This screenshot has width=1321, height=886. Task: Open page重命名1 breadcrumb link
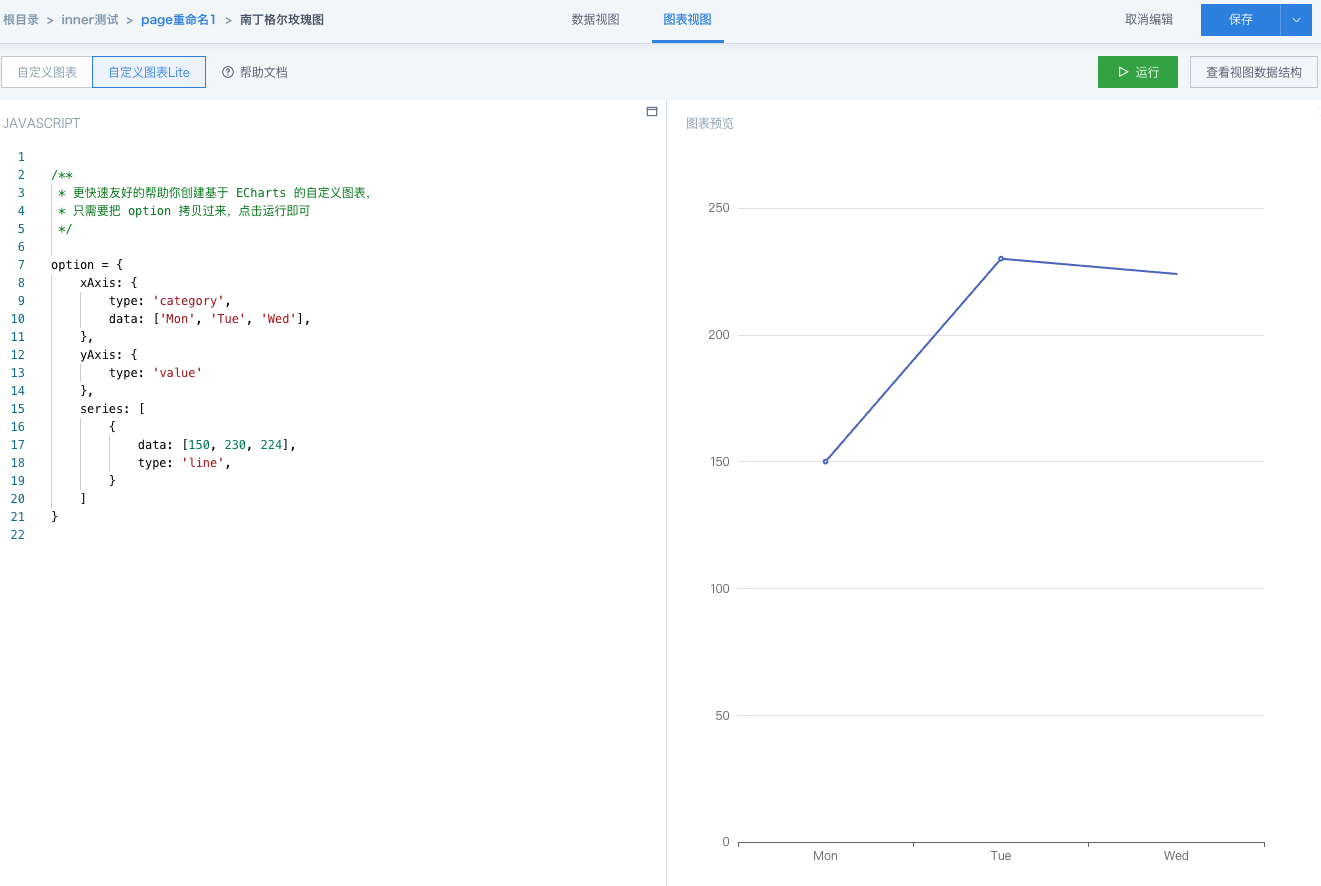point(178,20)
